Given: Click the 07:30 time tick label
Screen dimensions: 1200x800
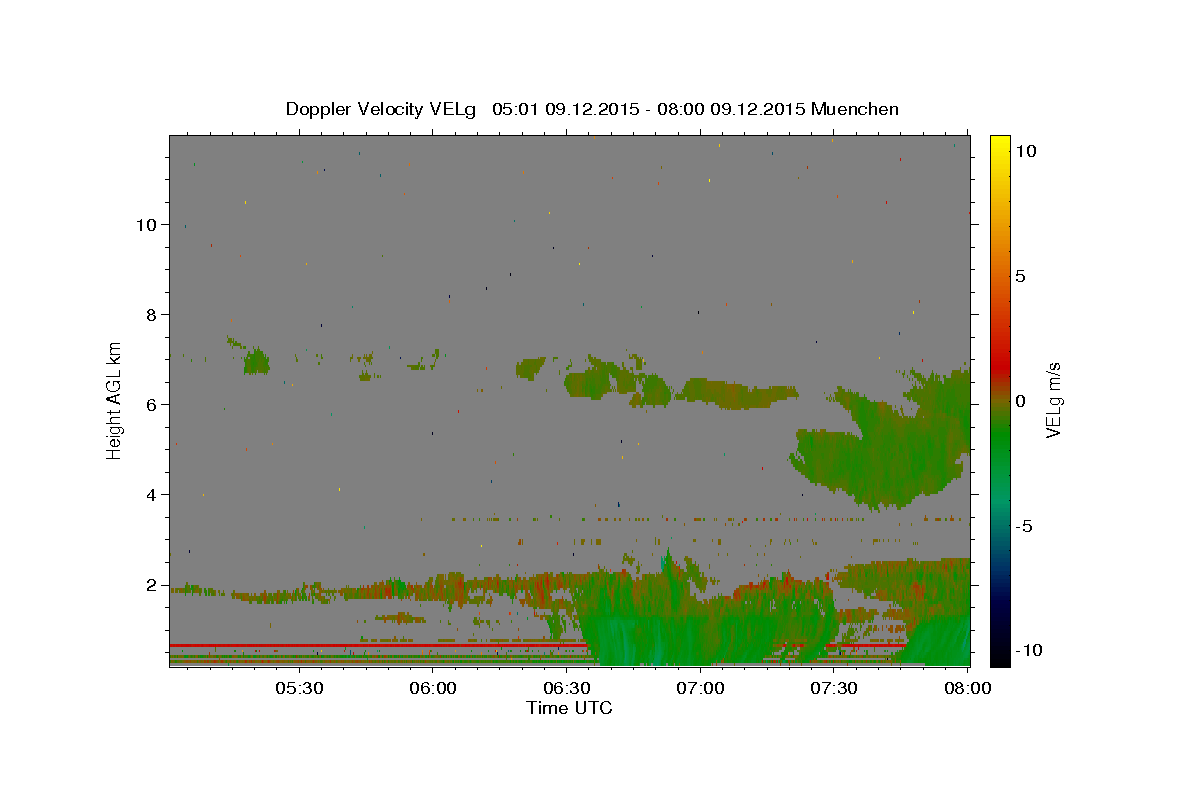Looking at the screenshot, I should pyautogui.click(x=835, y=689).
